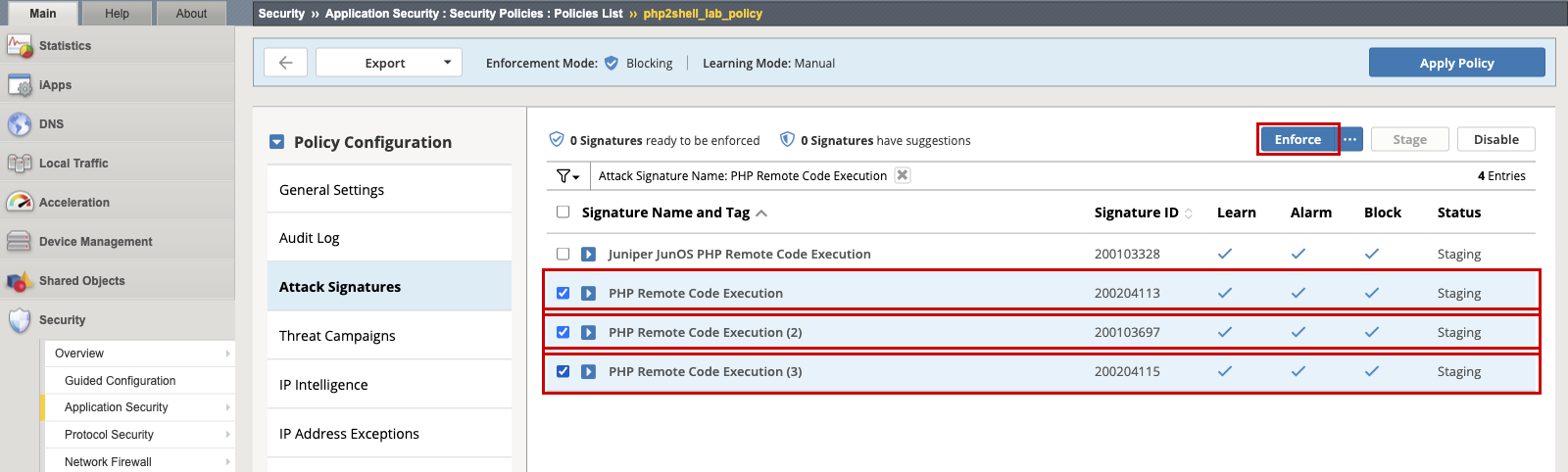Open IP Address Exceptions section
The width and height of the screenshot is (1568, 472).
tap(389, 433)
